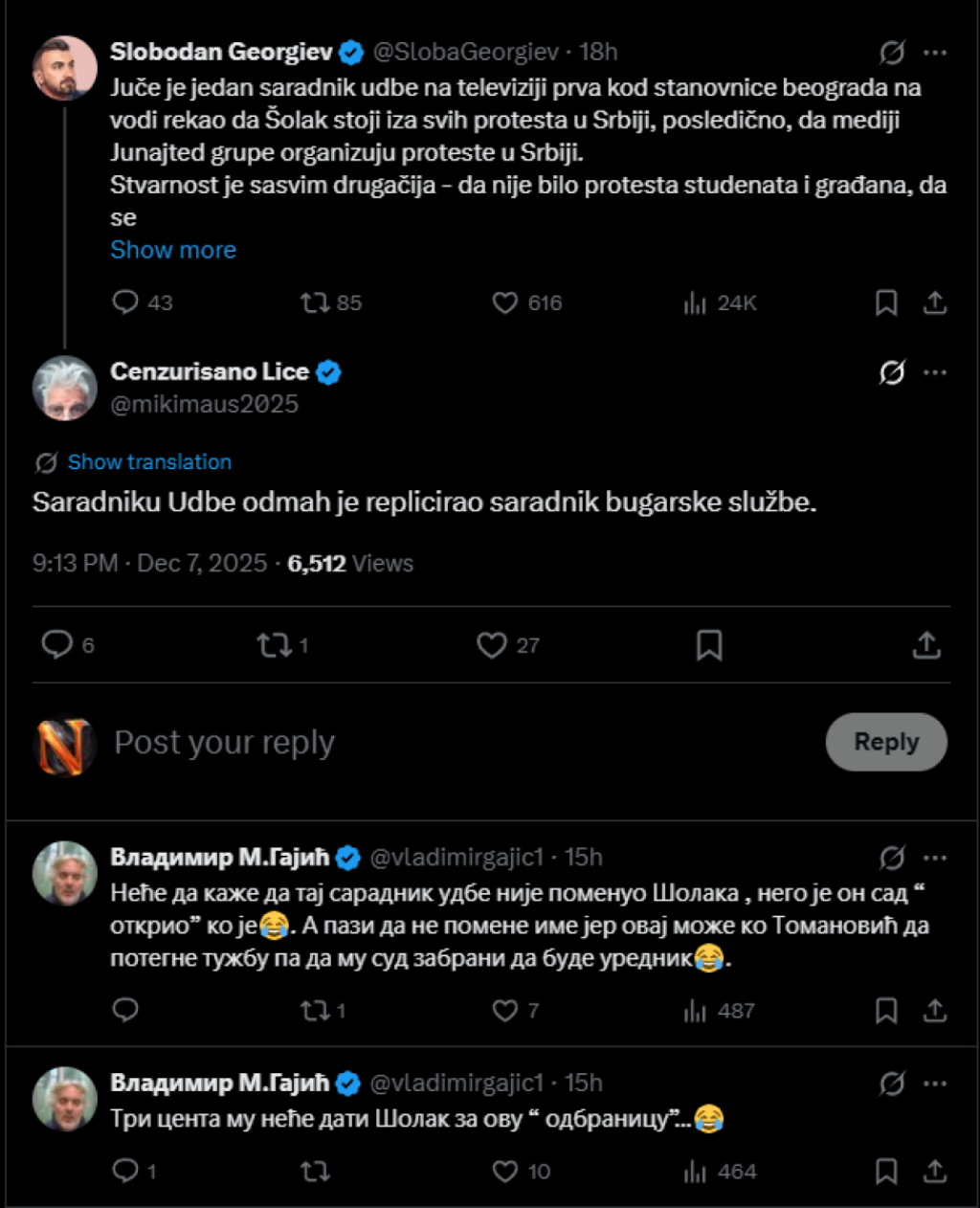The image size is (980, 1208).
Task: View analytics of Georgiev's post with 24K views
Action: coord(695,303)
